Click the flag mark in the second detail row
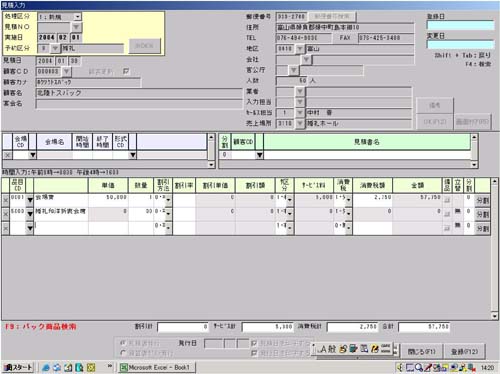500x374 pixels. tap(458, 211)
